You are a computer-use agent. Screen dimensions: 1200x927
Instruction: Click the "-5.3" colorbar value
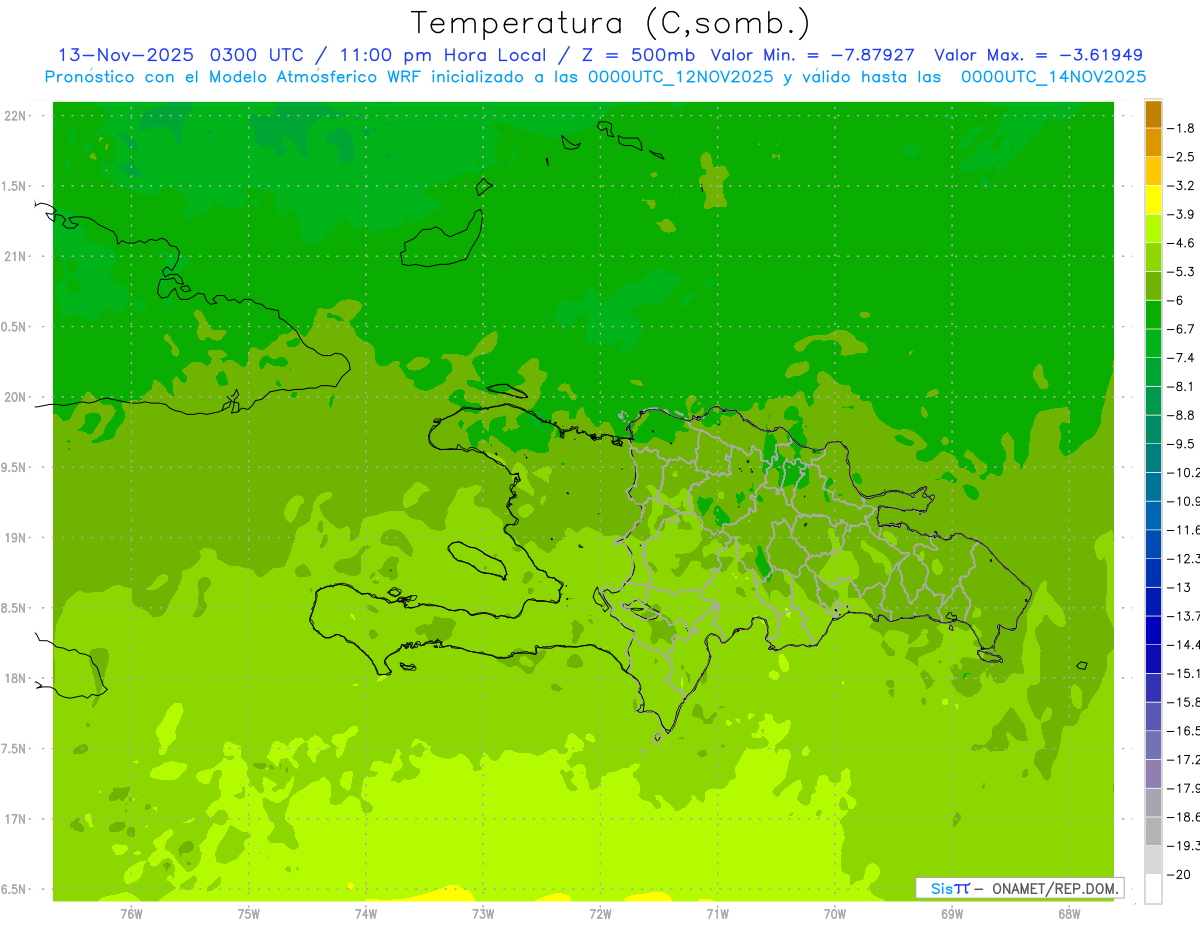(x=1181, y=272)
